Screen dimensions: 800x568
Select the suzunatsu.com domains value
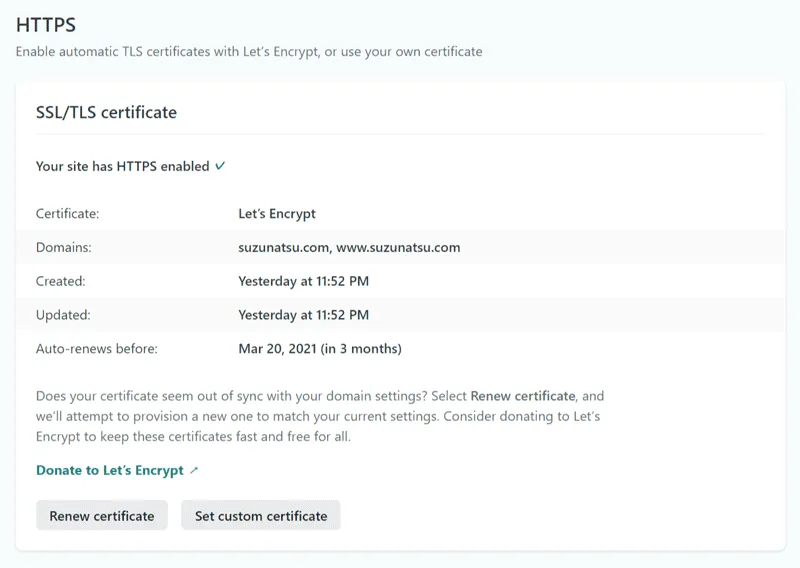tap(349, 248)
